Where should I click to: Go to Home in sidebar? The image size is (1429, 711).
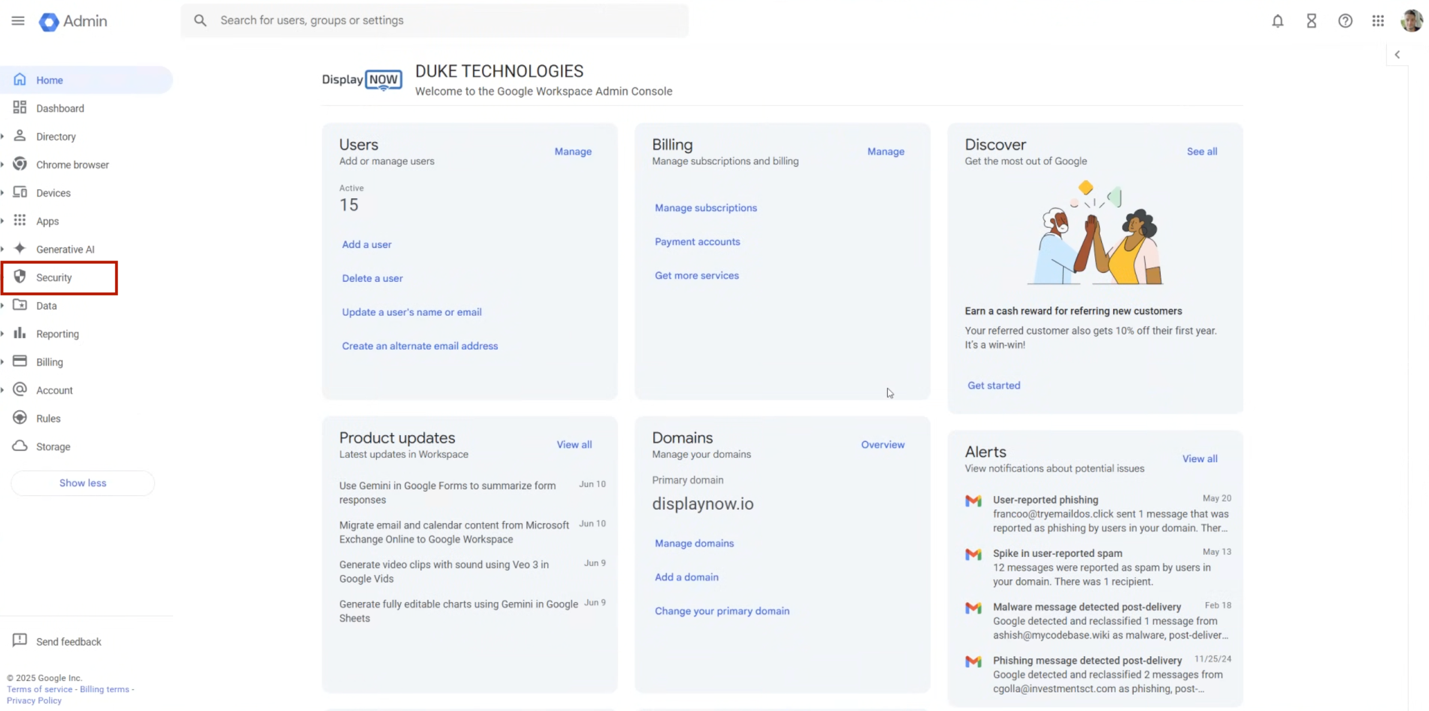[x=86, y=80]
